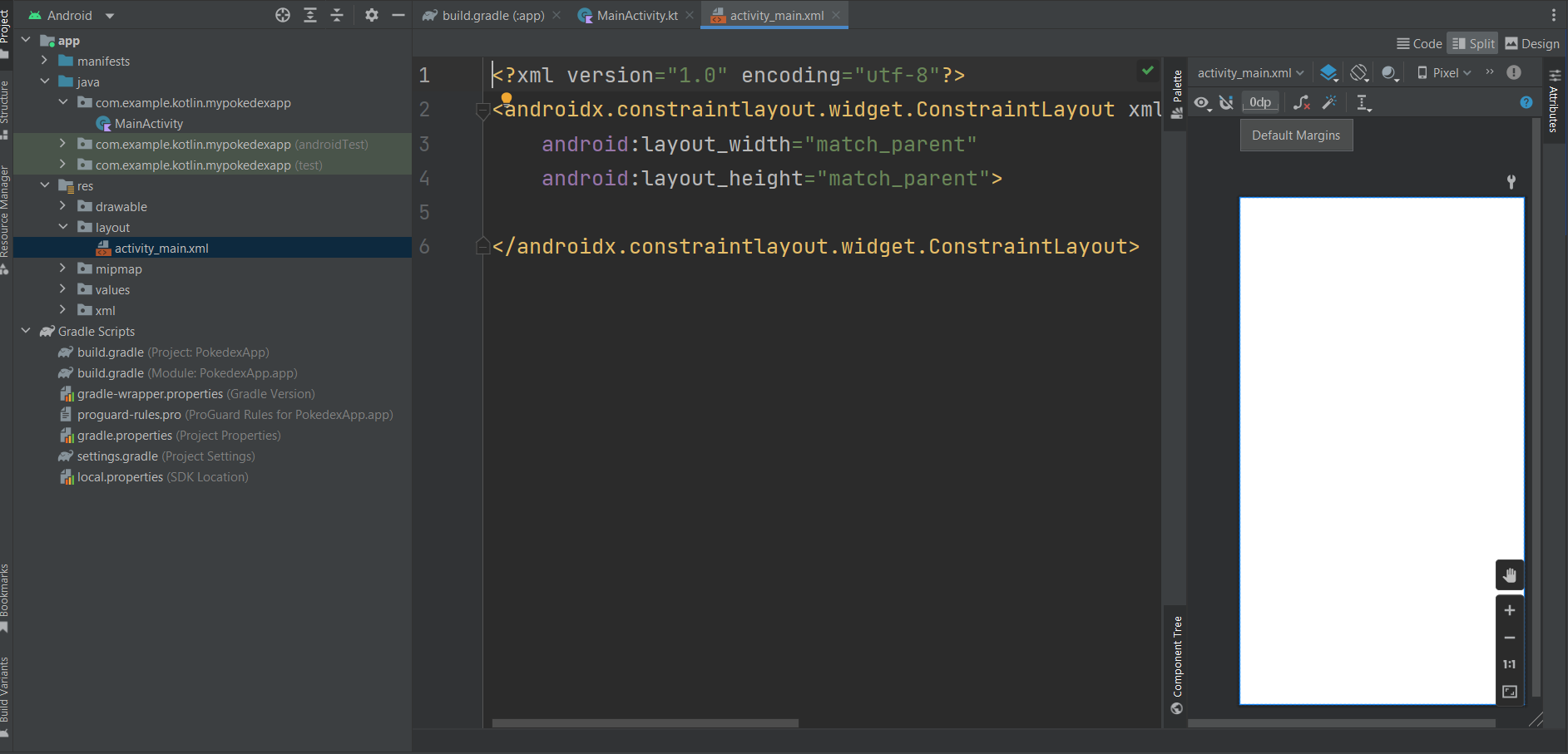The image size is (1568, 754).
Task: Collapse all project tree nodes
Action: [x=337, y=15]
